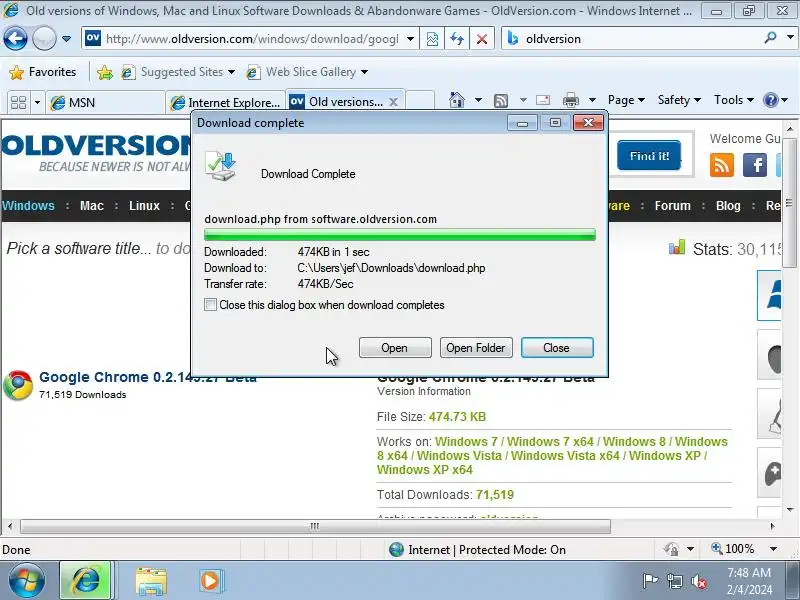Click the green download progress bar

pyautogui.click(x=399, y=235)
